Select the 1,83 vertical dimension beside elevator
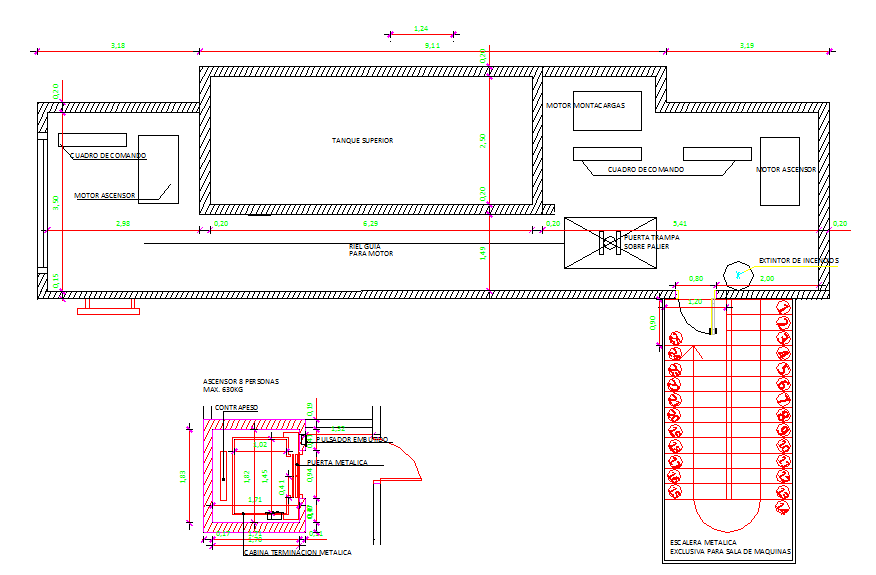 (x=183, y=476)
